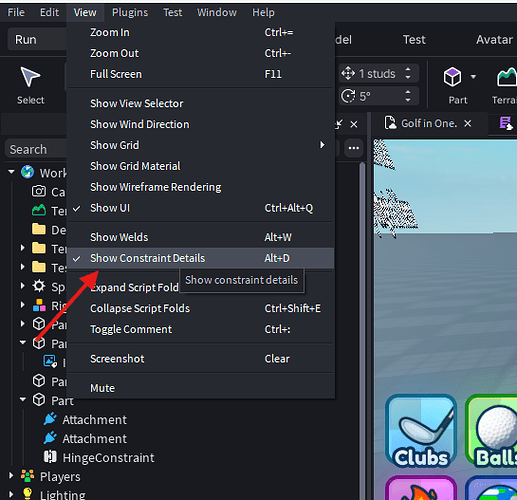
Task: Click the Run button
Action: pos(37,40)
